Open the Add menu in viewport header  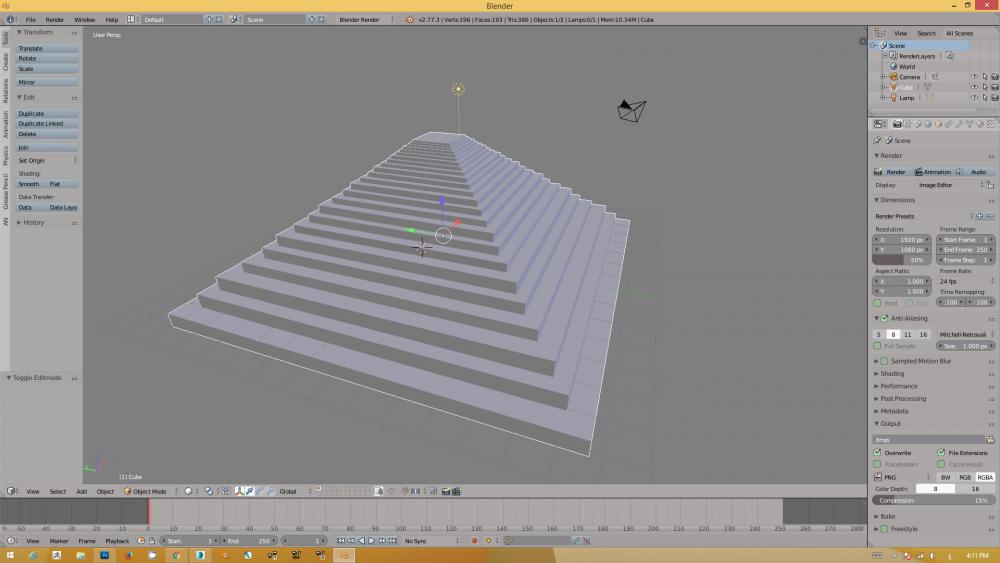(x=82, y=492)
